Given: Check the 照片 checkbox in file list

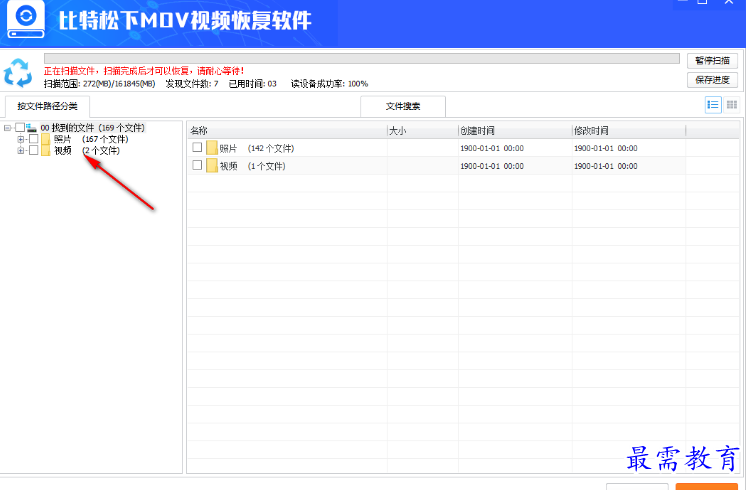Looking at the screenshot, I should coord(197,148).
